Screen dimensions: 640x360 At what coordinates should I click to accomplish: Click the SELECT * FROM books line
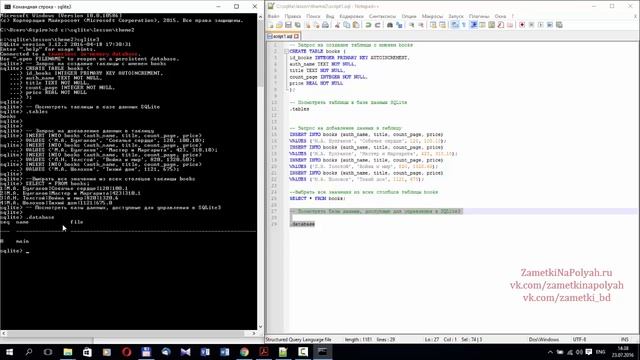coord(318,198)
